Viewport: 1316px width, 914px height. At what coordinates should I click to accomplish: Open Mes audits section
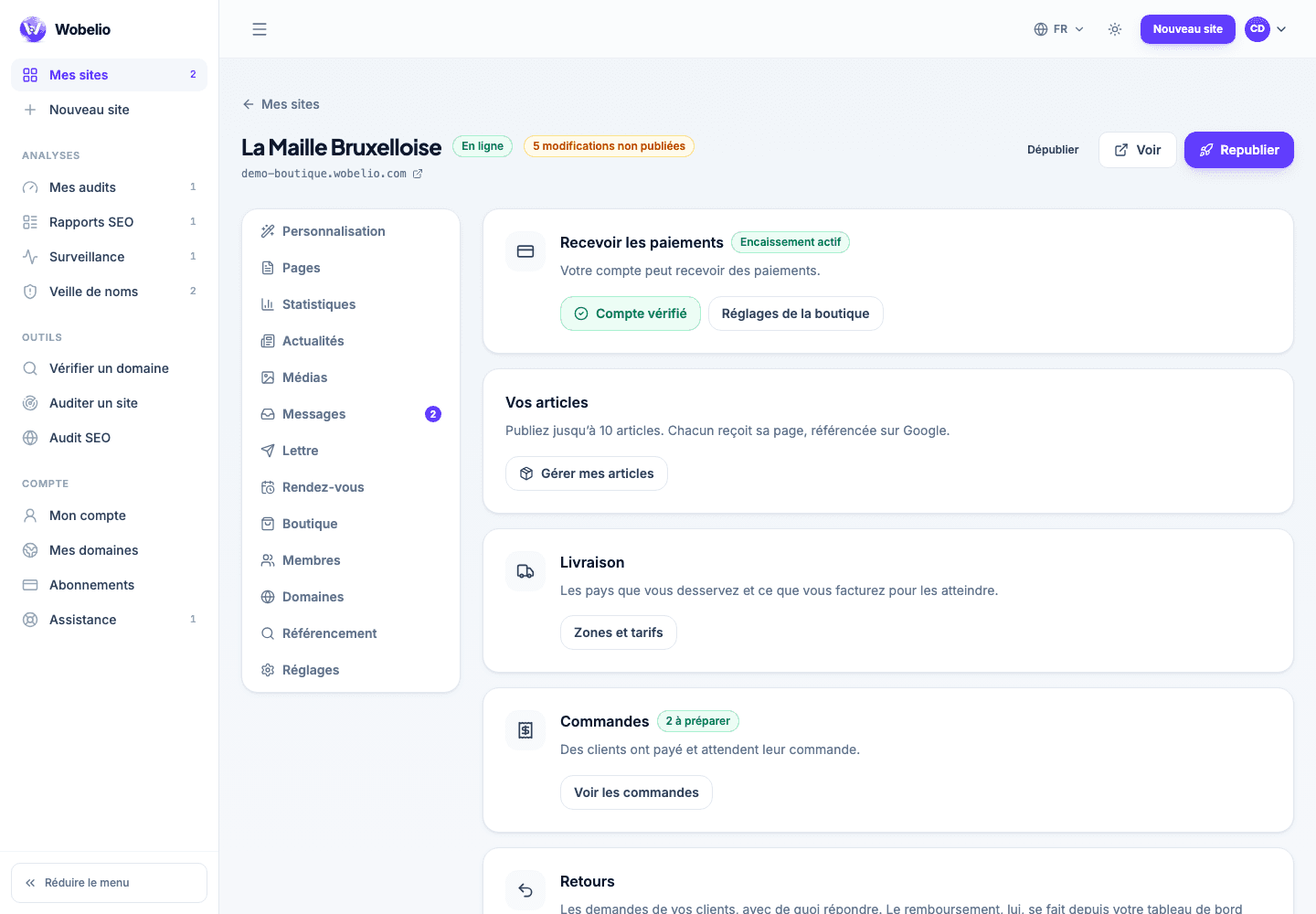[x=109, y=187]
